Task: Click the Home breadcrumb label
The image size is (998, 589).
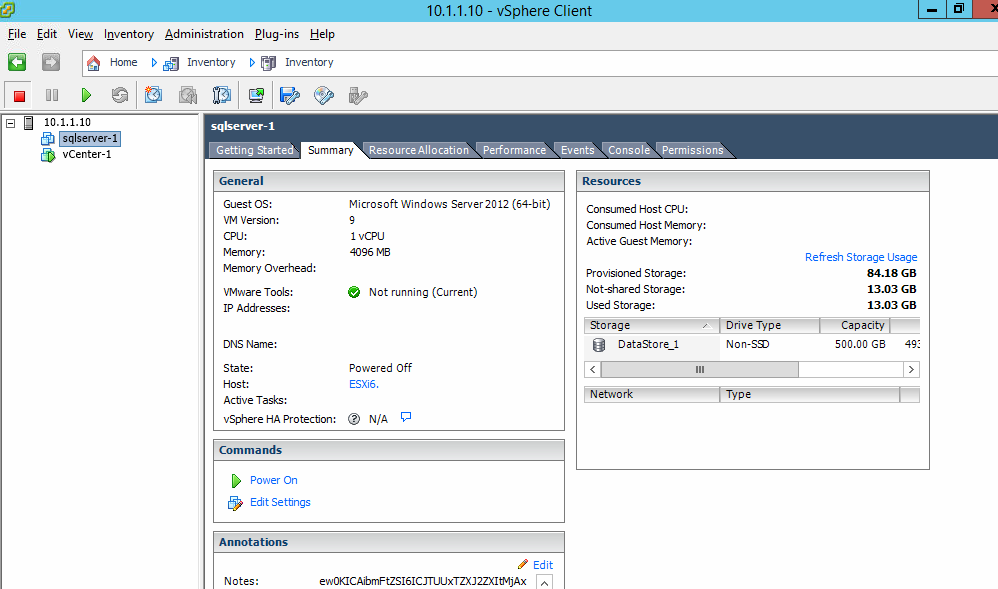Action: 123,62
